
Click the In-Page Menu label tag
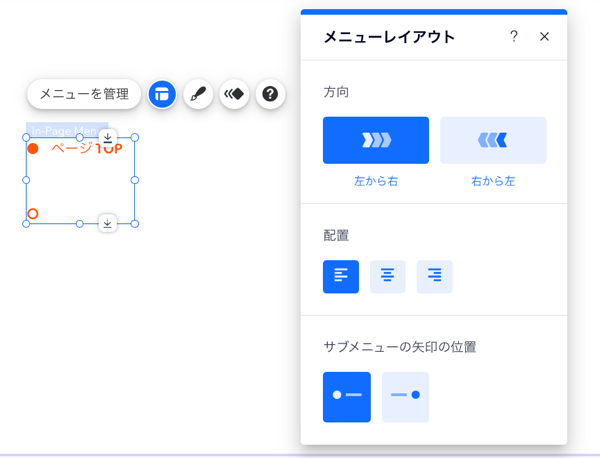tap(67, 130)
